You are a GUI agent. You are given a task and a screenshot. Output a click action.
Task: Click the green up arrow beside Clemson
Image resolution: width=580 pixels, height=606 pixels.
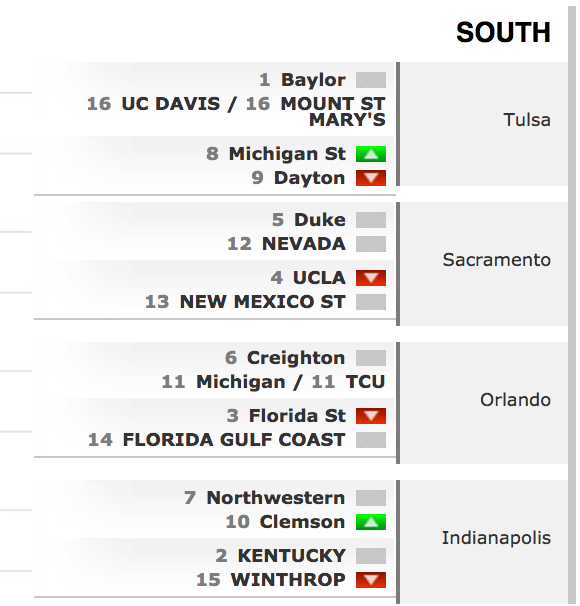point(371,522)
